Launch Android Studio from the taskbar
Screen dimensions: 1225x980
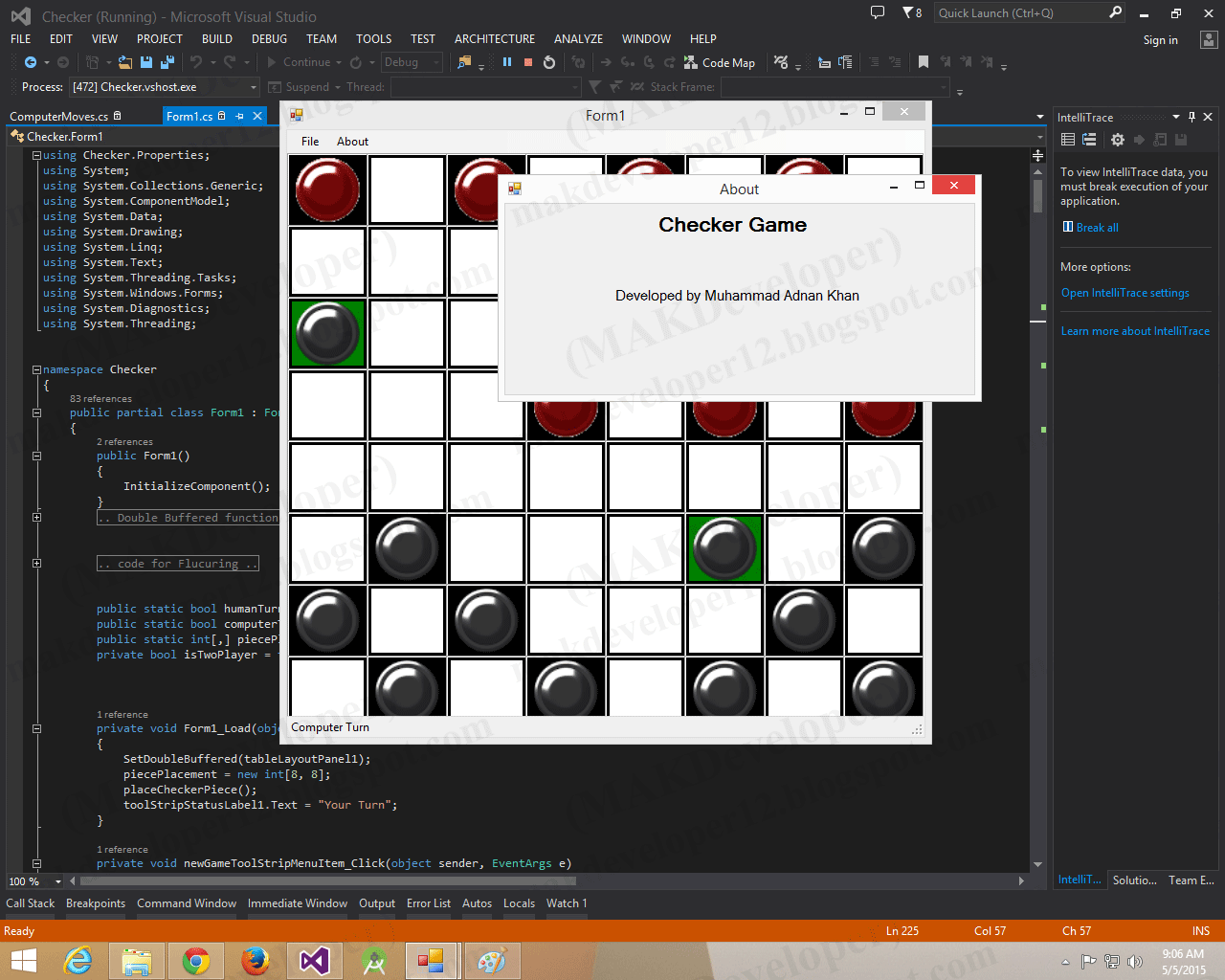click(x=373, y=960)
